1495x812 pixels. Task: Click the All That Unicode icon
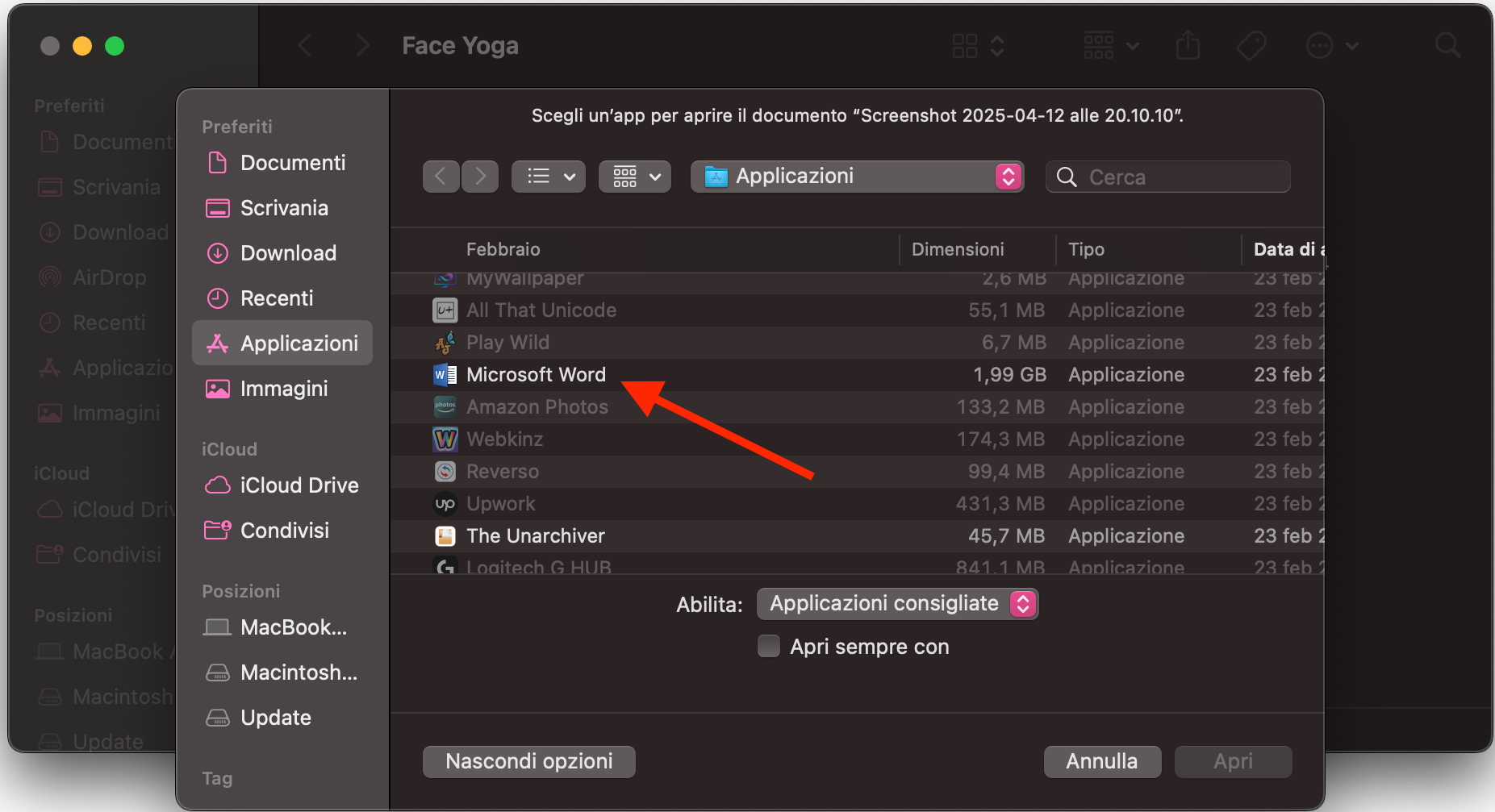point(445,310)
